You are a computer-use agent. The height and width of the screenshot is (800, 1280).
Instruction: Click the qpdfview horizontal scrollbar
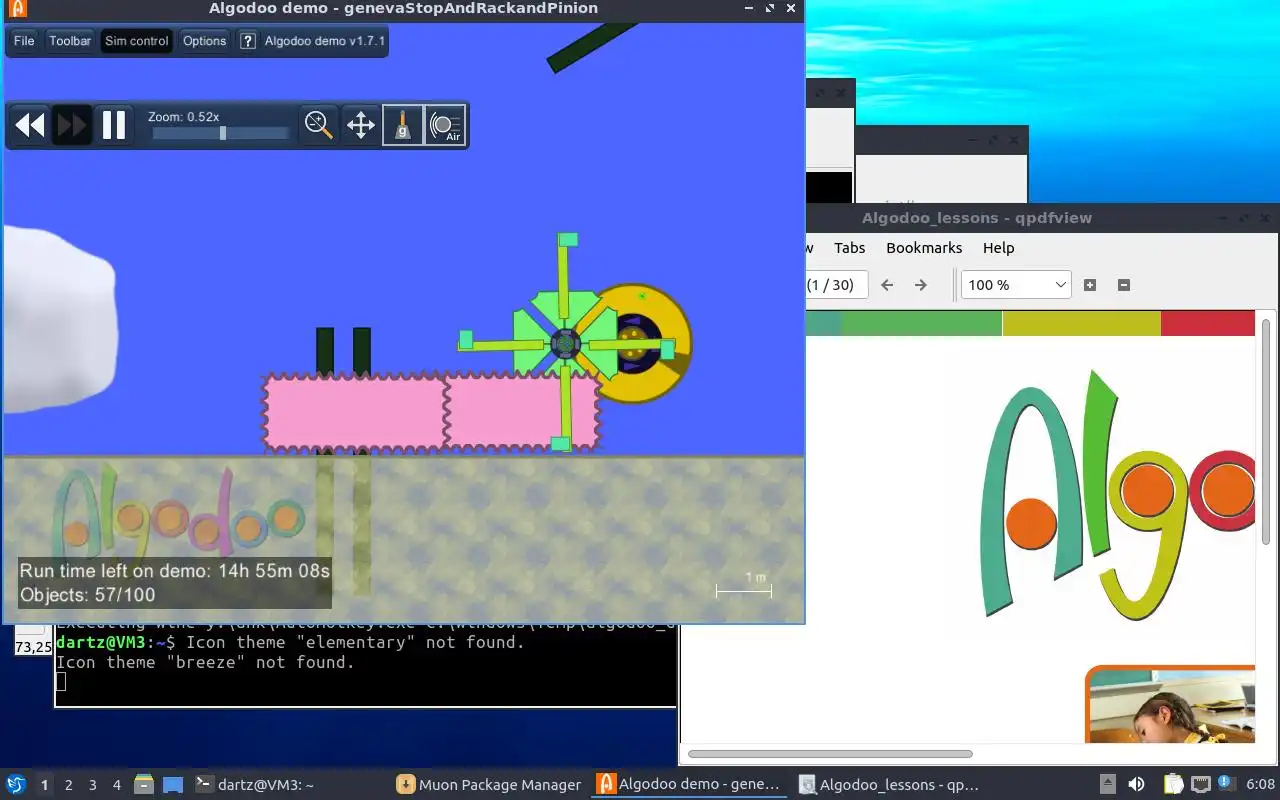point(830,754)
